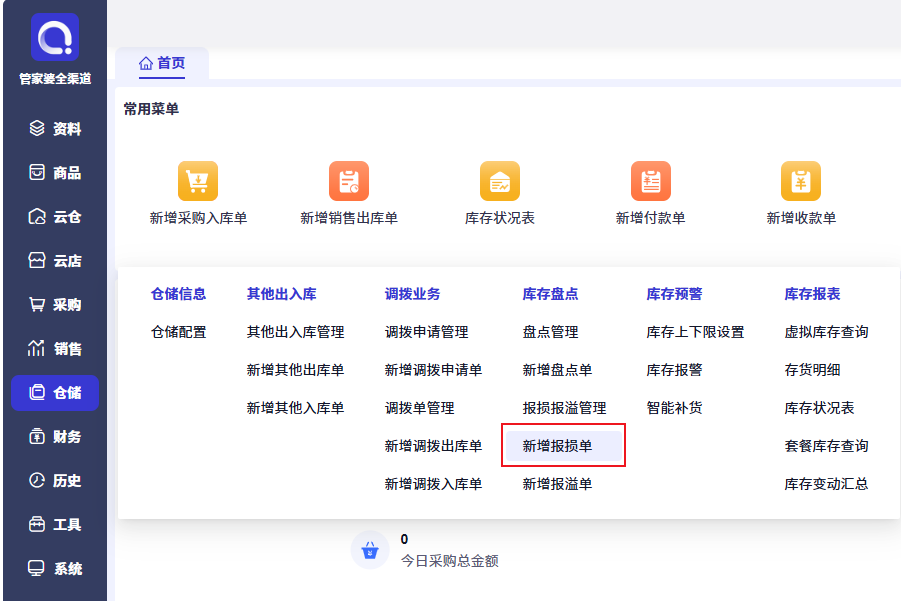Viewport: 901px width, 601px height.
Task: Open the 云店 sidebar menu
Action: point(55,261)
